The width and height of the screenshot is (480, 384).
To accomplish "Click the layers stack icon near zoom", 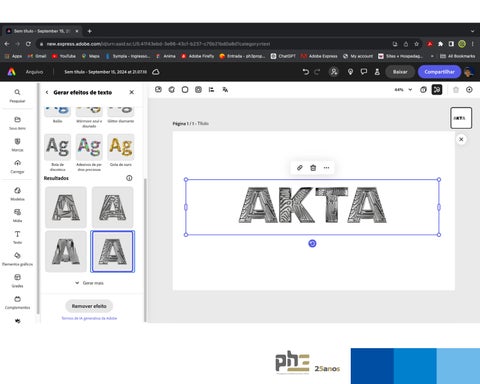I will point(423,89).
